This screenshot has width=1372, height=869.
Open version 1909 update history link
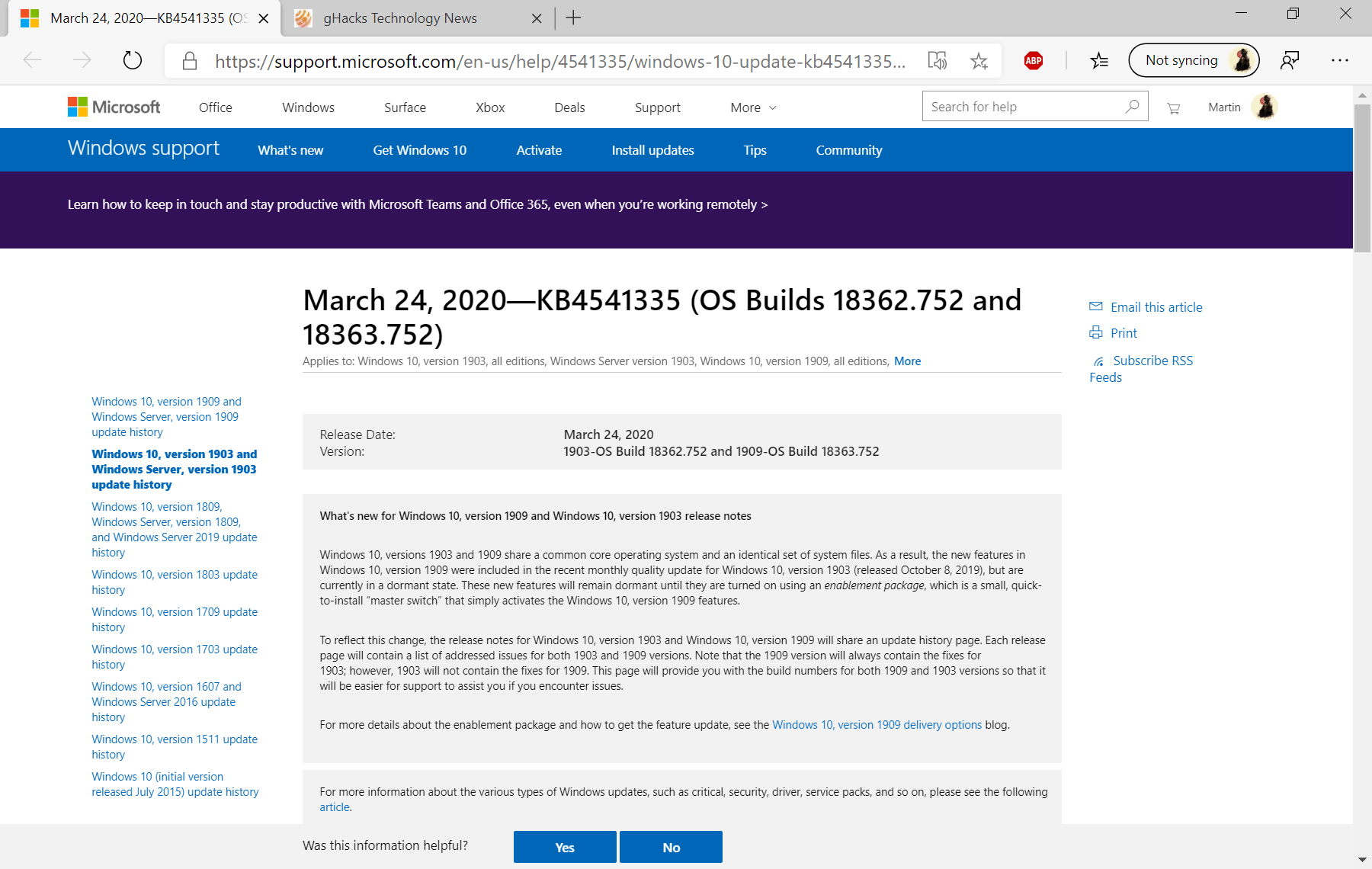[166, 417]
